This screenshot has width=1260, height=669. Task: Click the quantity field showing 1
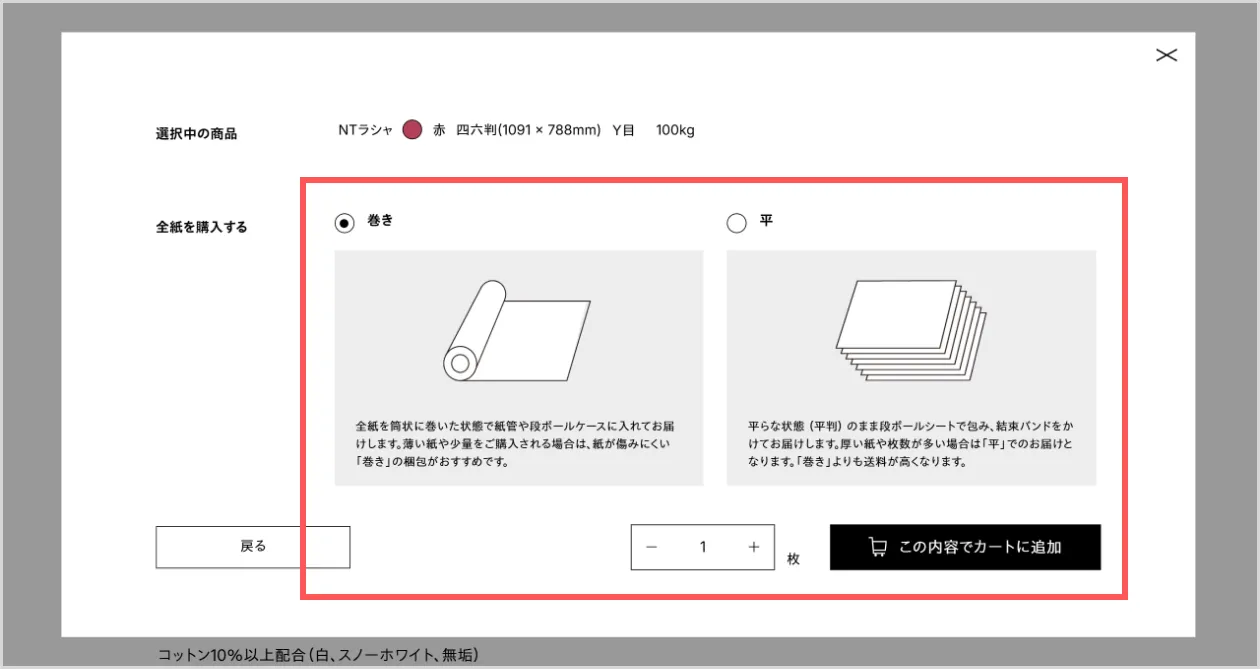pyautogui.click(x=703, y=547)
